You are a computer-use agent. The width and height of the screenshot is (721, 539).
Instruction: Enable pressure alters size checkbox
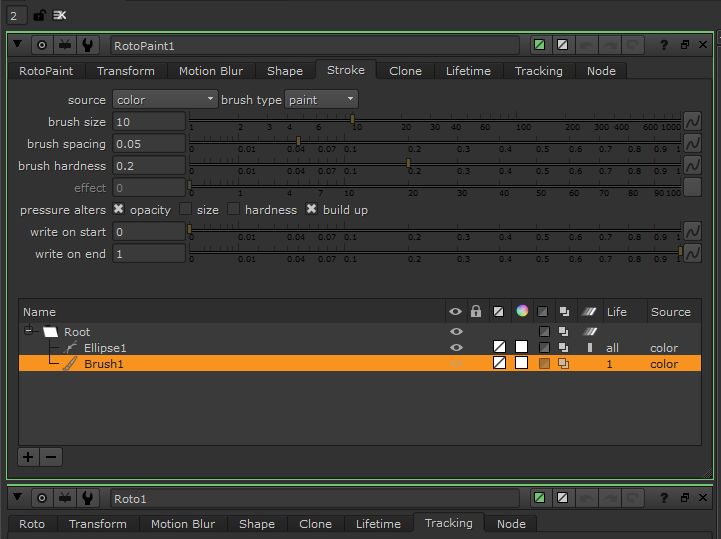click(x=185, y=209)
